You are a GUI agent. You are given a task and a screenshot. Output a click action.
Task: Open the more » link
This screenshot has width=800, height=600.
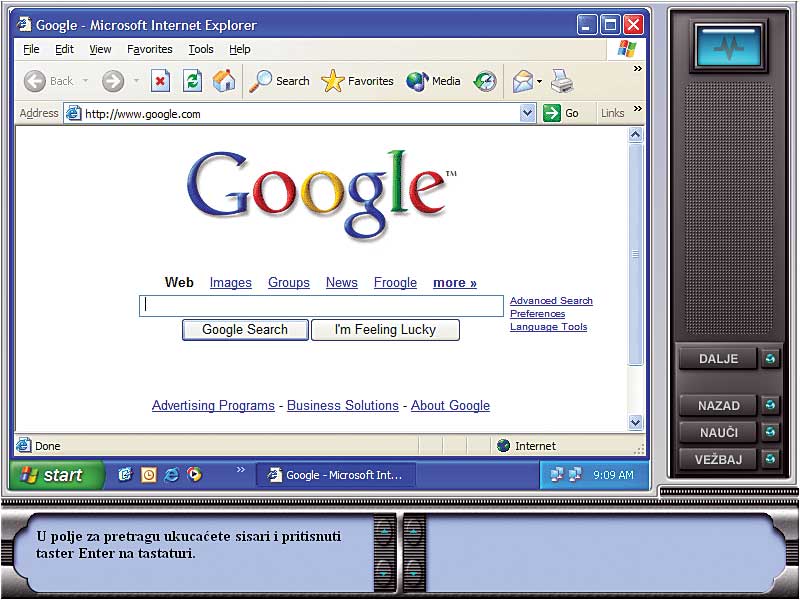[x=455, y=283]
